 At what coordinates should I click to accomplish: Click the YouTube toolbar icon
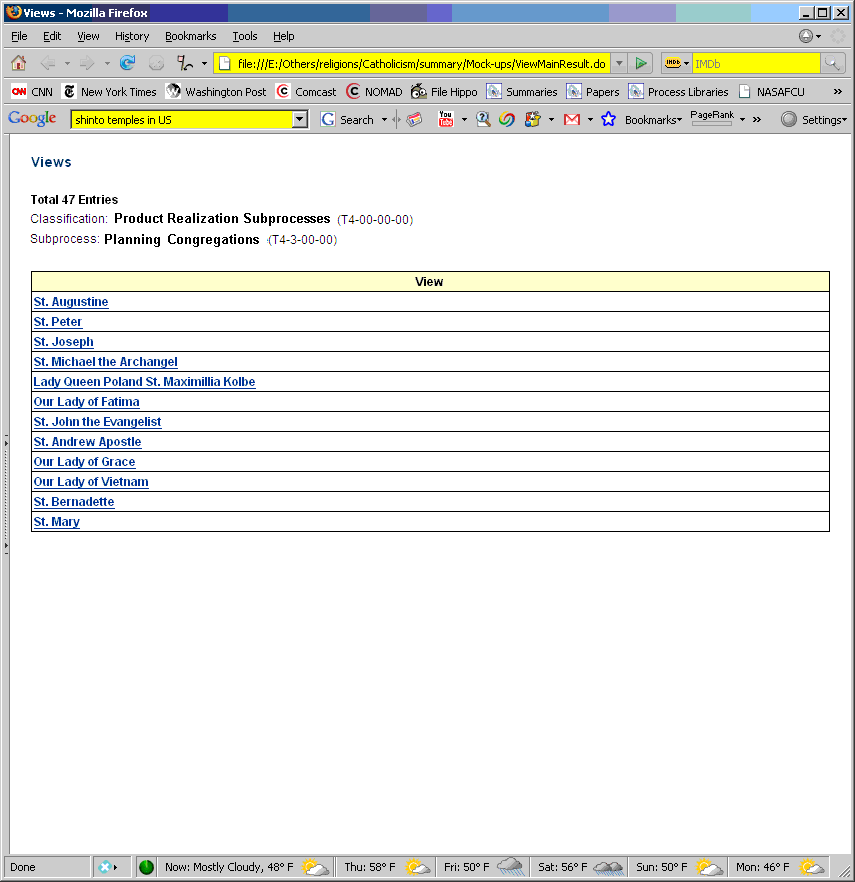click(x=446, y=119)
